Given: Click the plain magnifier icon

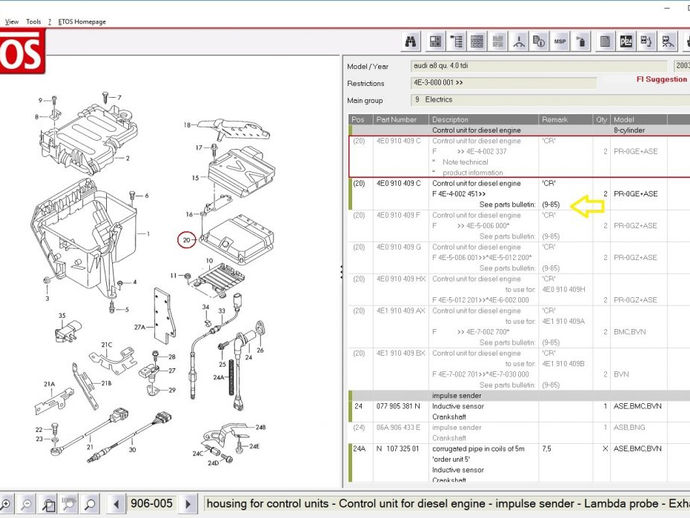Looking at the screenshot, I should [90, 503].
